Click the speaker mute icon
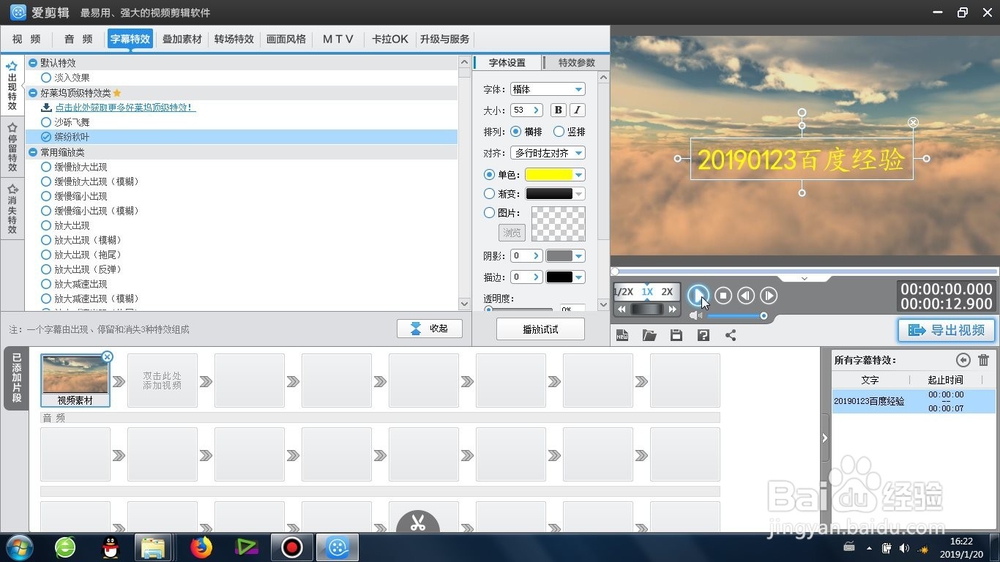 [695, 316]
